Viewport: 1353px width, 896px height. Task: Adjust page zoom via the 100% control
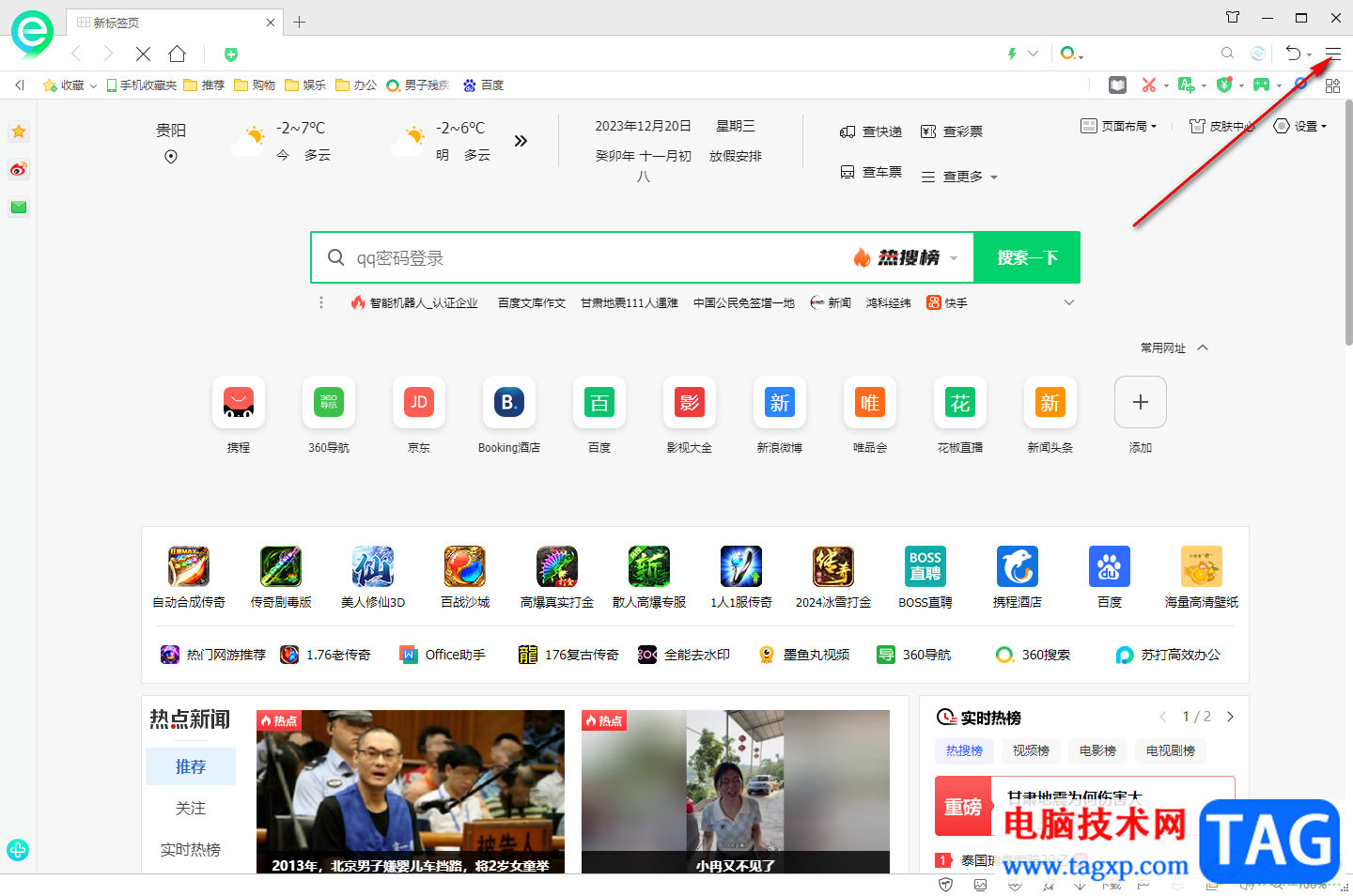click(1311, 886)
